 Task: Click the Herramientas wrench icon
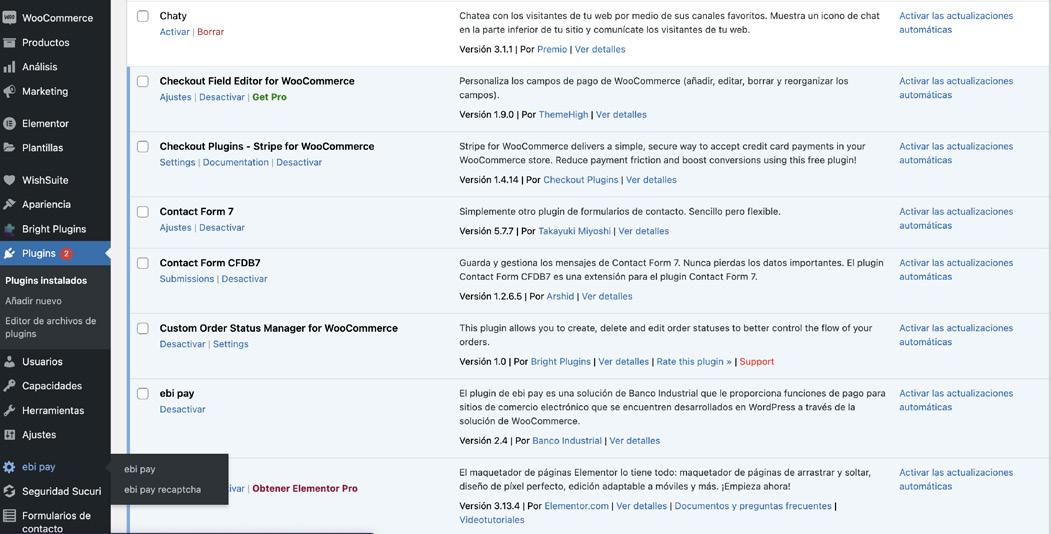10,411
